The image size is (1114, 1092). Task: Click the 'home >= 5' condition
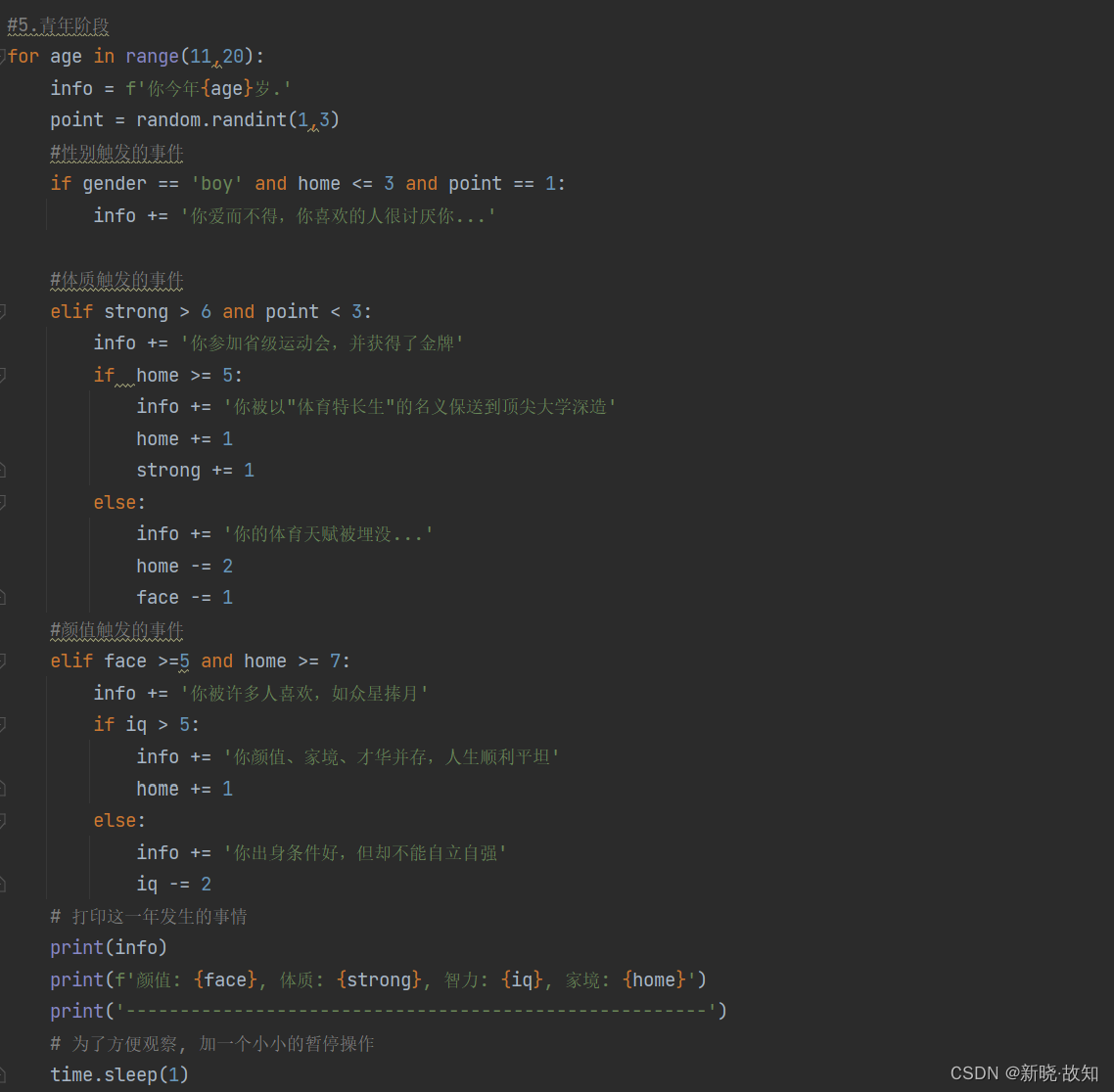coord(184,375)
